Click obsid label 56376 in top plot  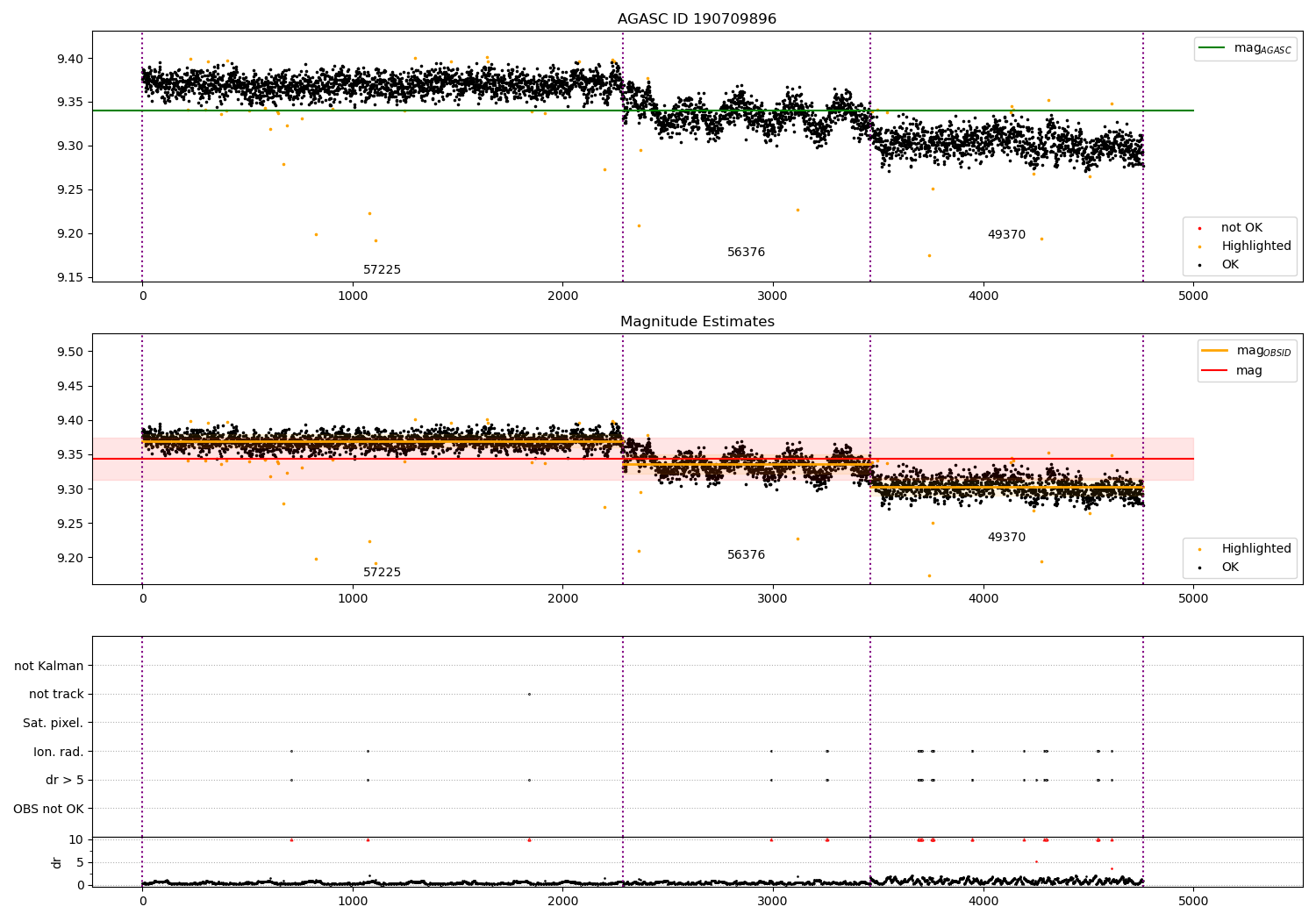click(x=746, y=253)
